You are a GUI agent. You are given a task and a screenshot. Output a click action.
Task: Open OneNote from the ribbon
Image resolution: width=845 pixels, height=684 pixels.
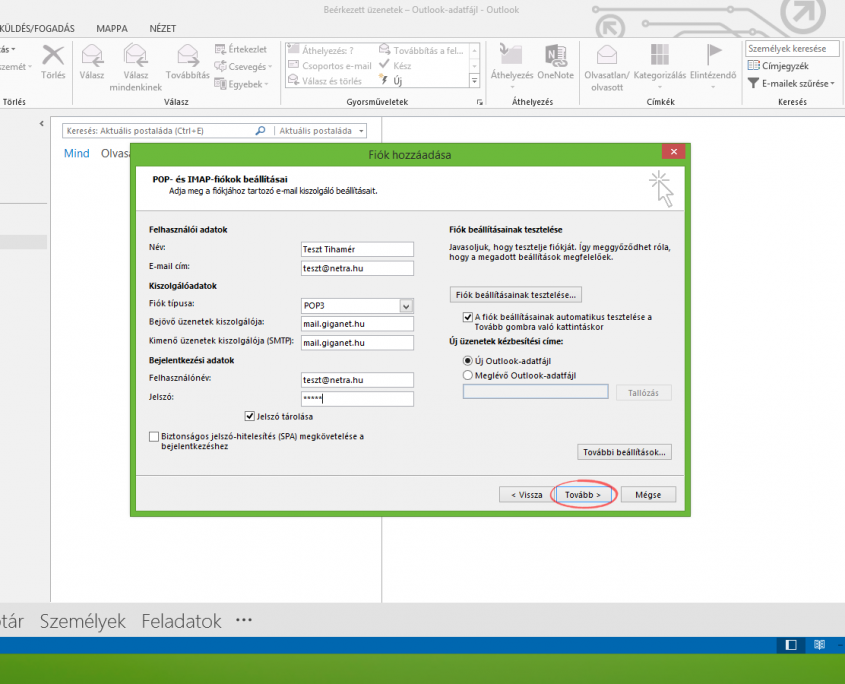[x=555, y=55]
